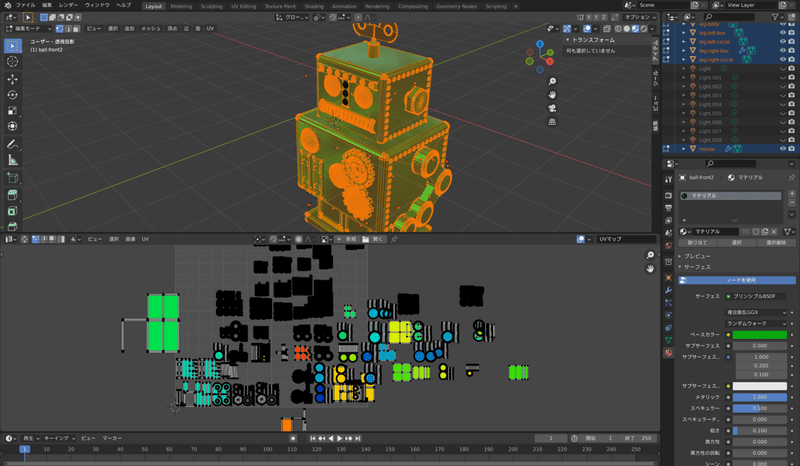Pin the material properties panel
The width and height of the screenshot is (800, 466).
click(x=791, y=178)
